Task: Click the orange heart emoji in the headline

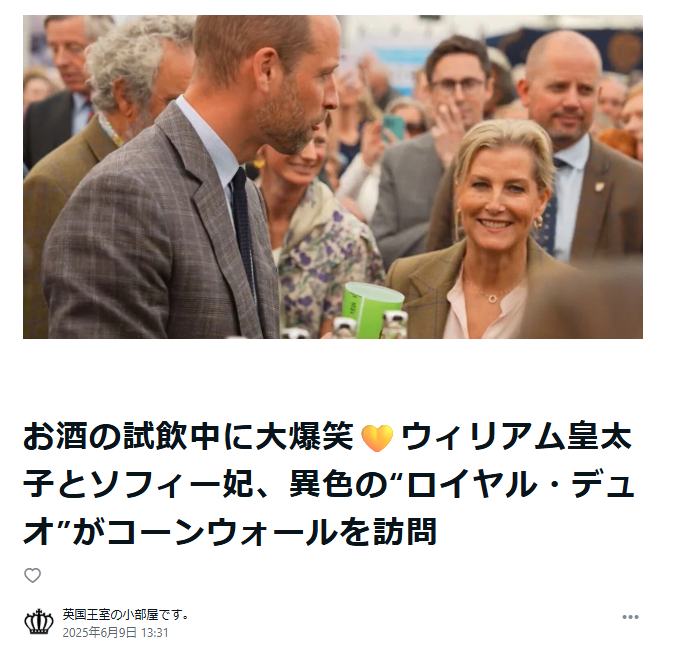Action: tap(377, 437)
